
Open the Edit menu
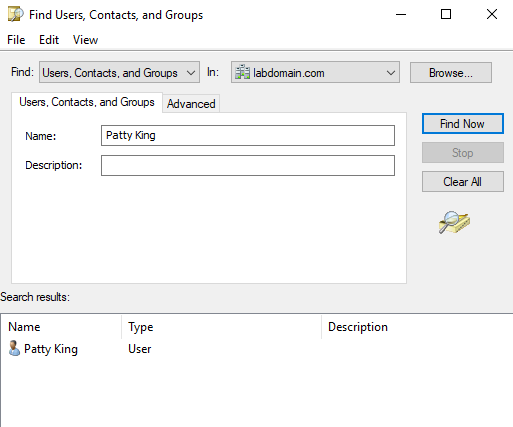[49, 40]
